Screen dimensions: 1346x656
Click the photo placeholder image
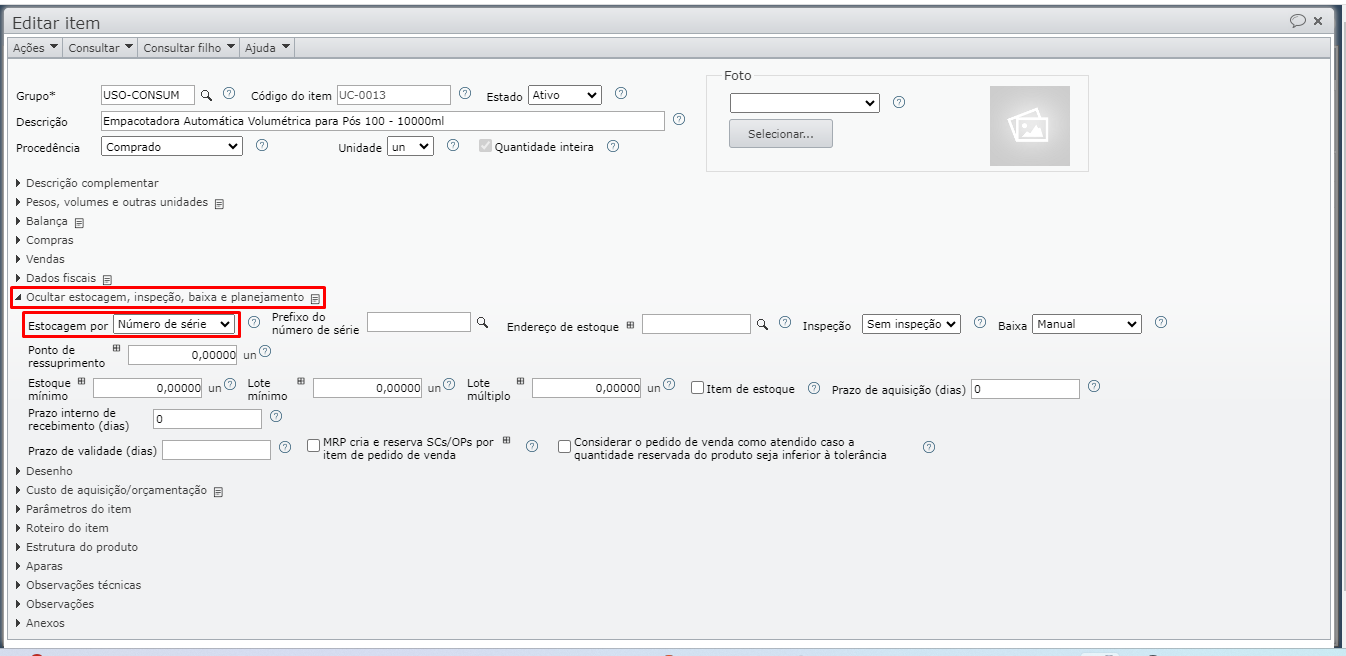click(1029, 126)
